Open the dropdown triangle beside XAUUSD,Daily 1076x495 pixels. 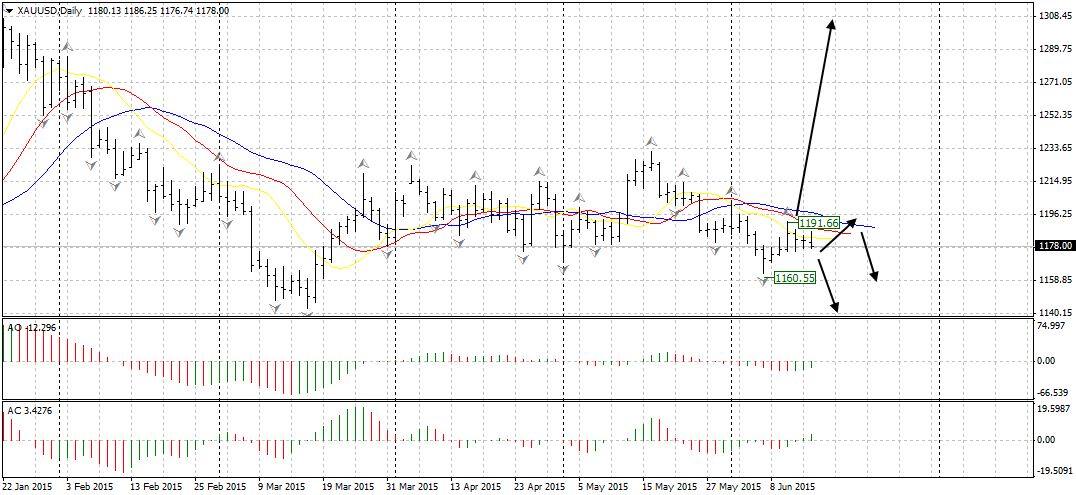pyautogui.click(x=9, y=10)
